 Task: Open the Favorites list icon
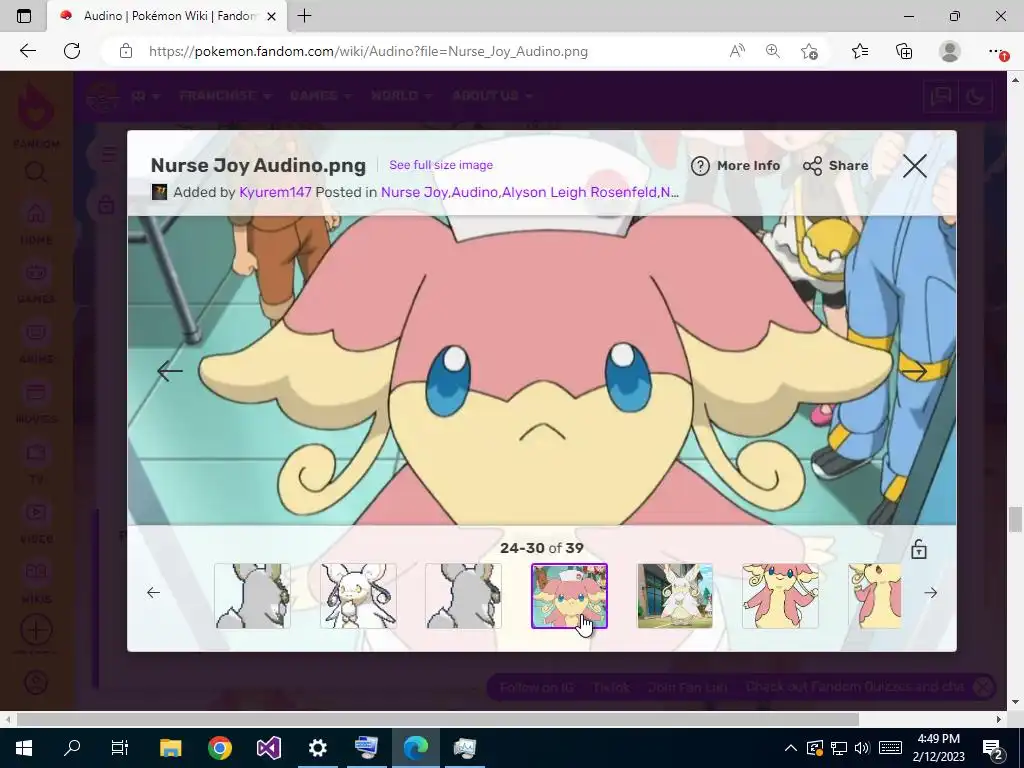(x=860, y=51)
